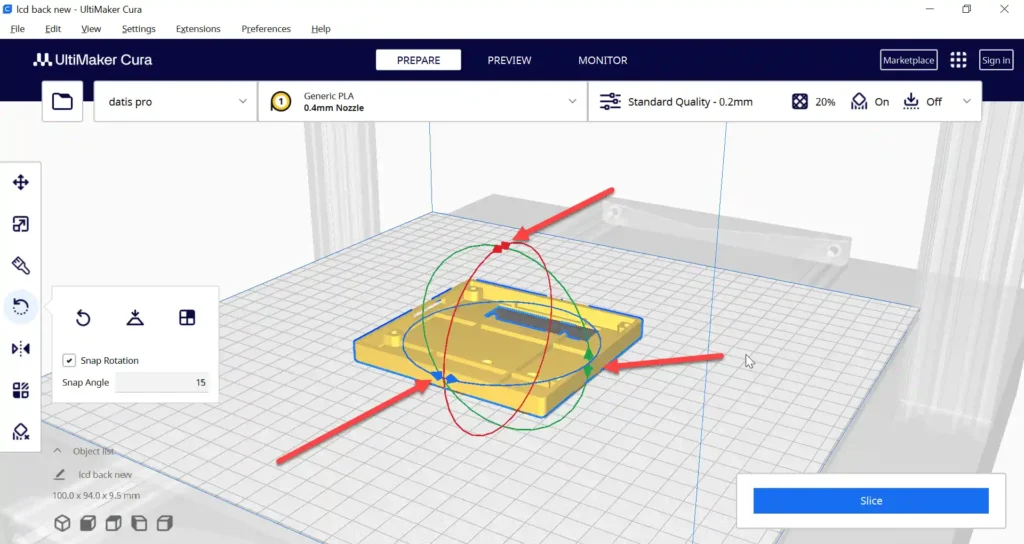This screenshot has height=544, width=1024.
Task: Click the green rotation ring handle
Action: (x=588, y=362)
